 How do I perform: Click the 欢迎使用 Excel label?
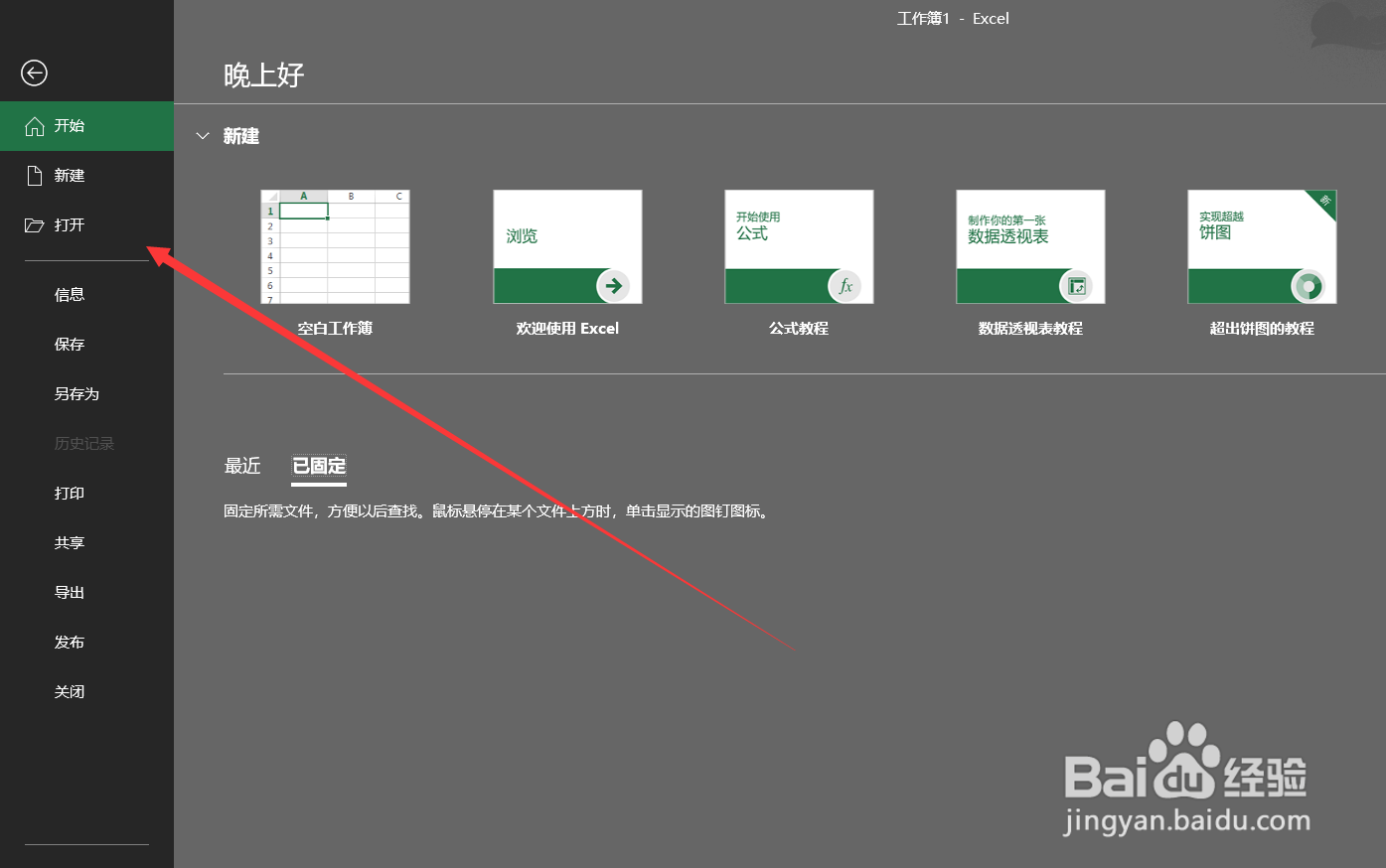(x=567, y=329)
